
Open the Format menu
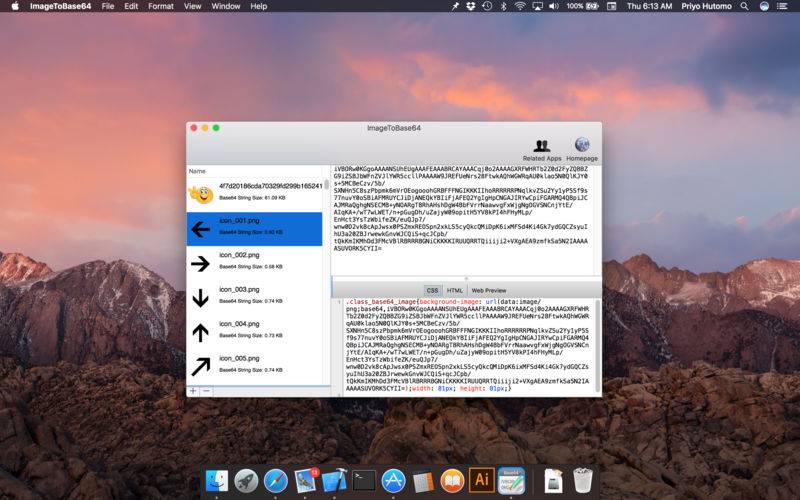click(161, 6)
